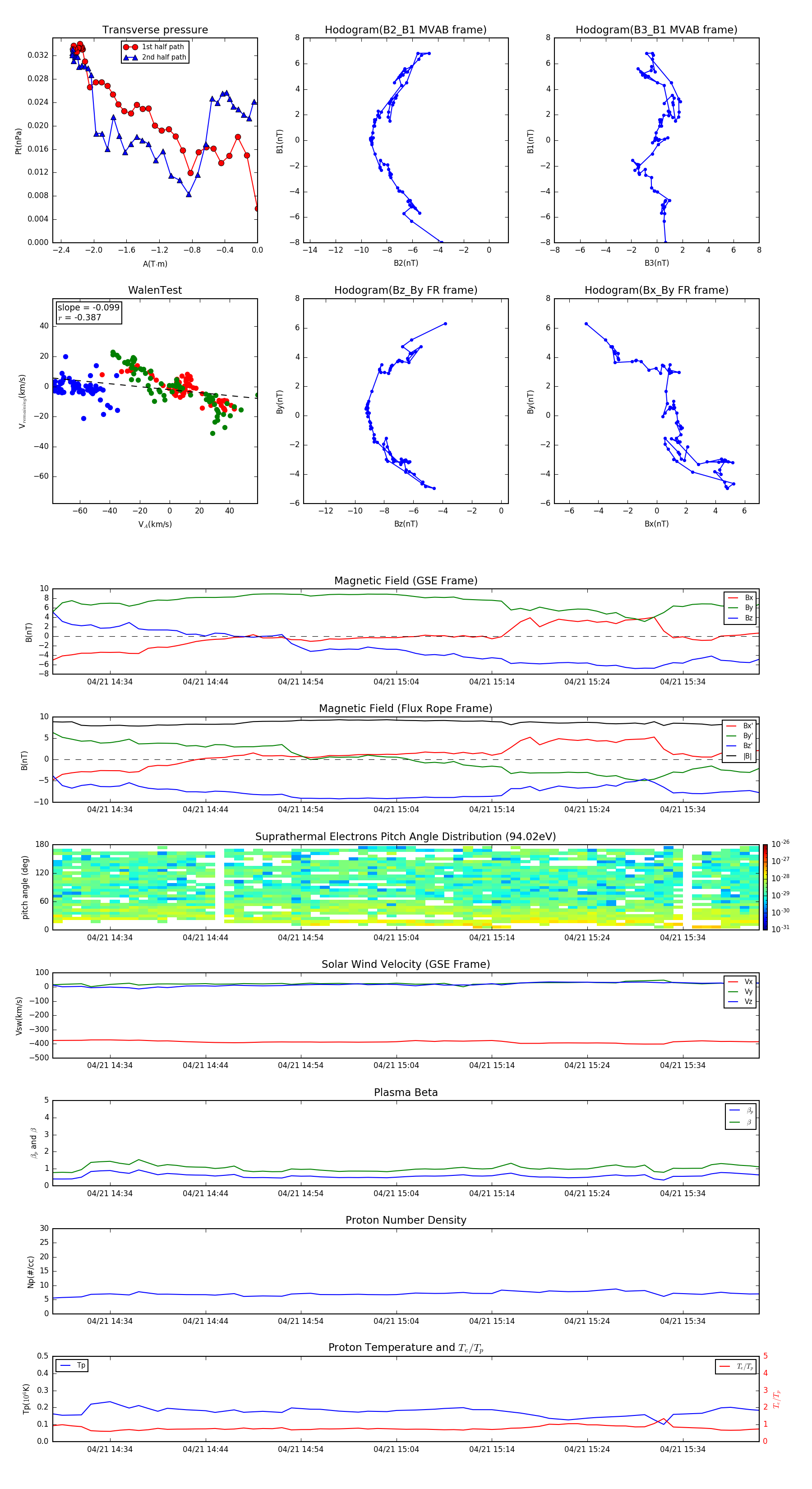The image size is (812, 1489).
Task: Click the 'slope = -0.099' annotation
Action: (88, 308)
